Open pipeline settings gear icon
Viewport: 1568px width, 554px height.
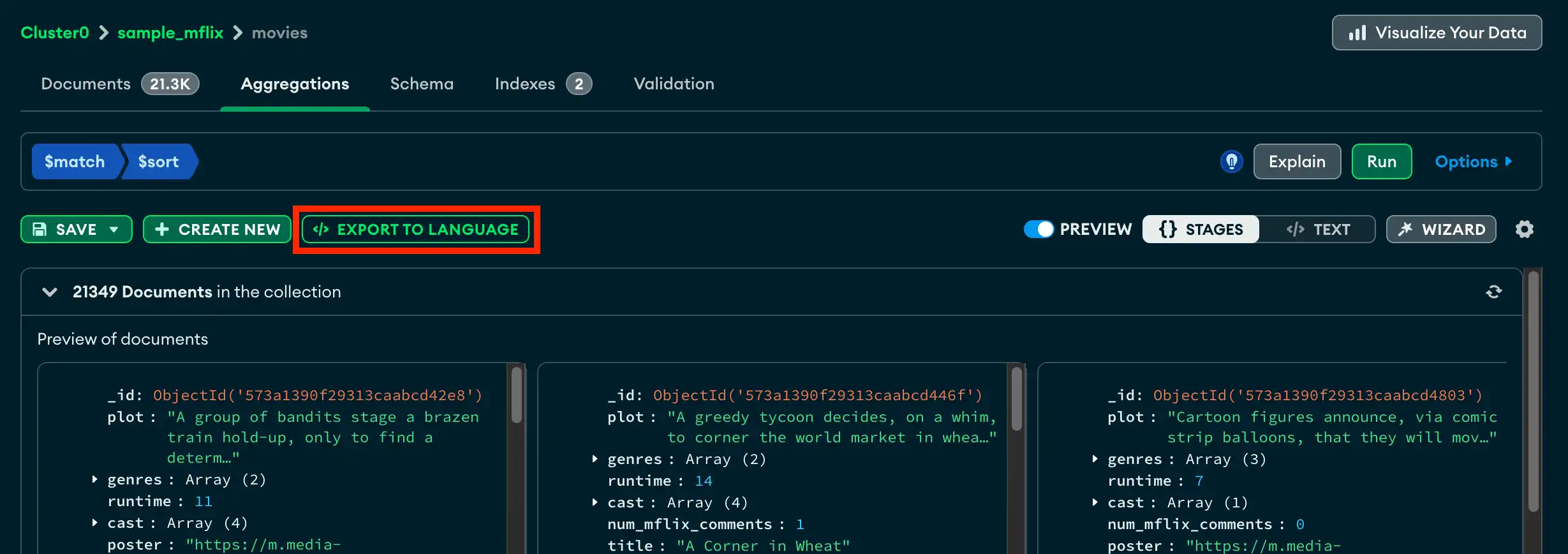(x=1524, y=229)
